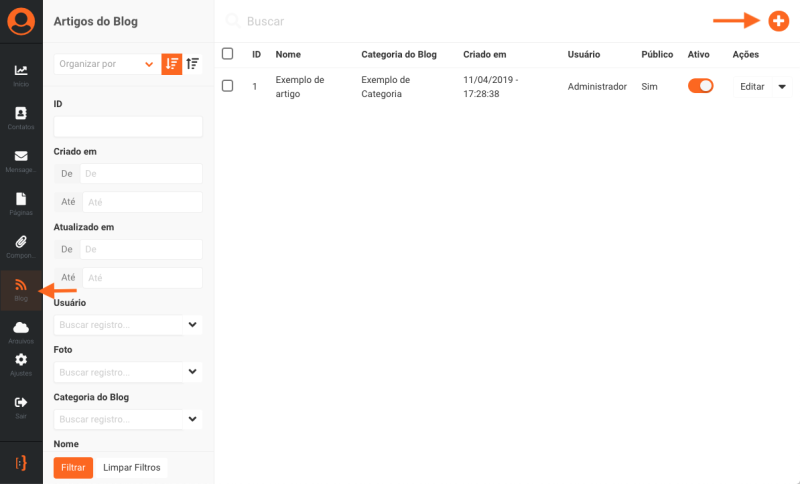Image resolution: width=800 pixels, height=484 pixels.
Task: Expand the actions arrow next to Editar
Action: [782, 87]
